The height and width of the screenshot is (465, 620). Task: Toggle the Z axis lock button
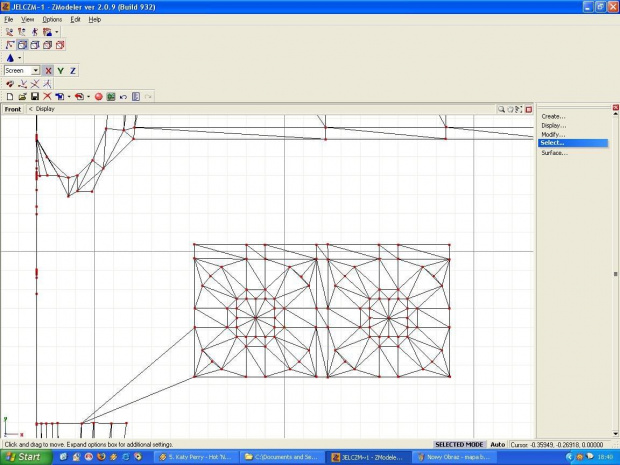point(72,71)
